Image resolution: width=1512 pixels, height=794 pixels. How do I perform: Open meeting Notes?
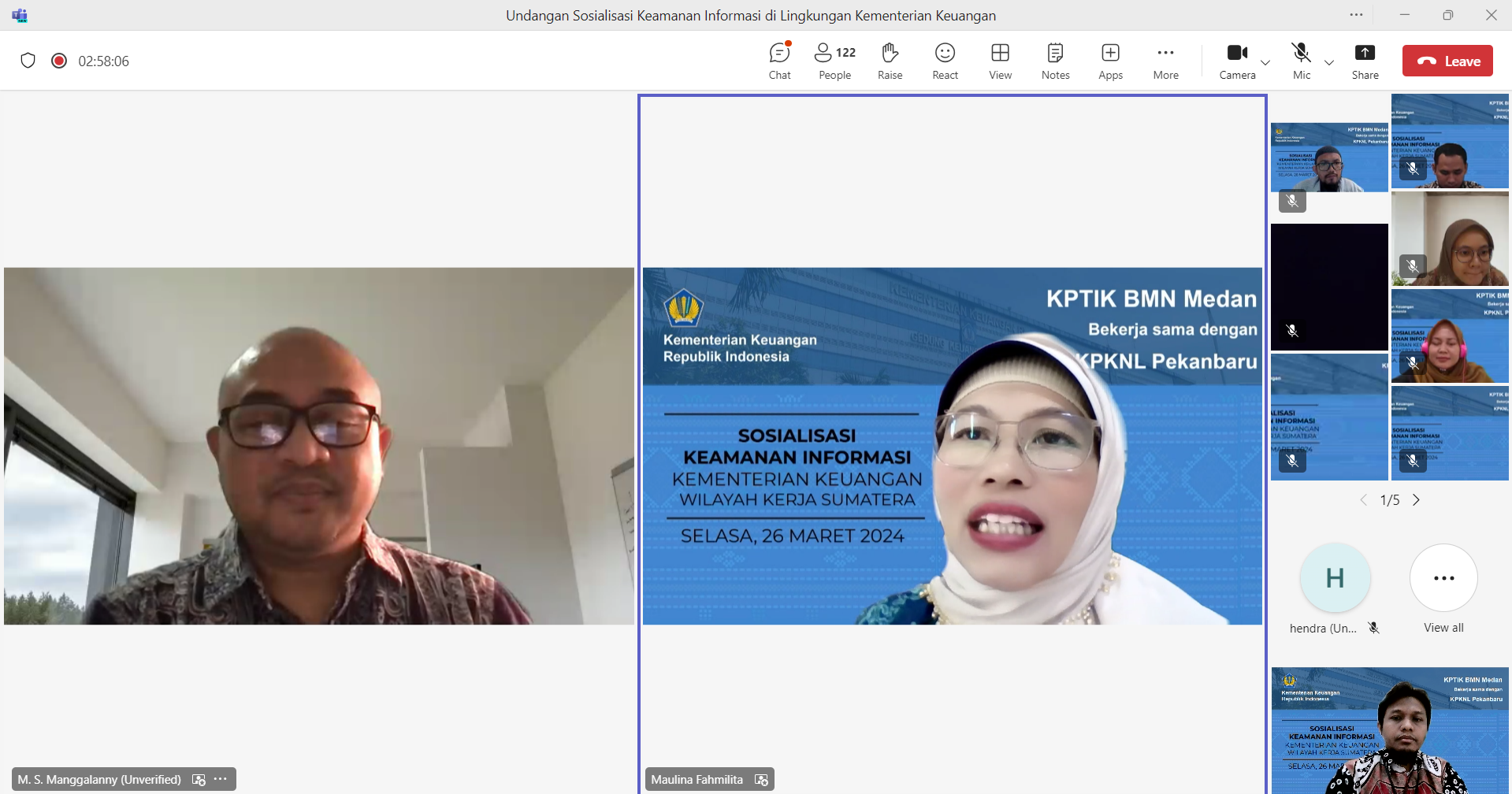[1055, 61]
